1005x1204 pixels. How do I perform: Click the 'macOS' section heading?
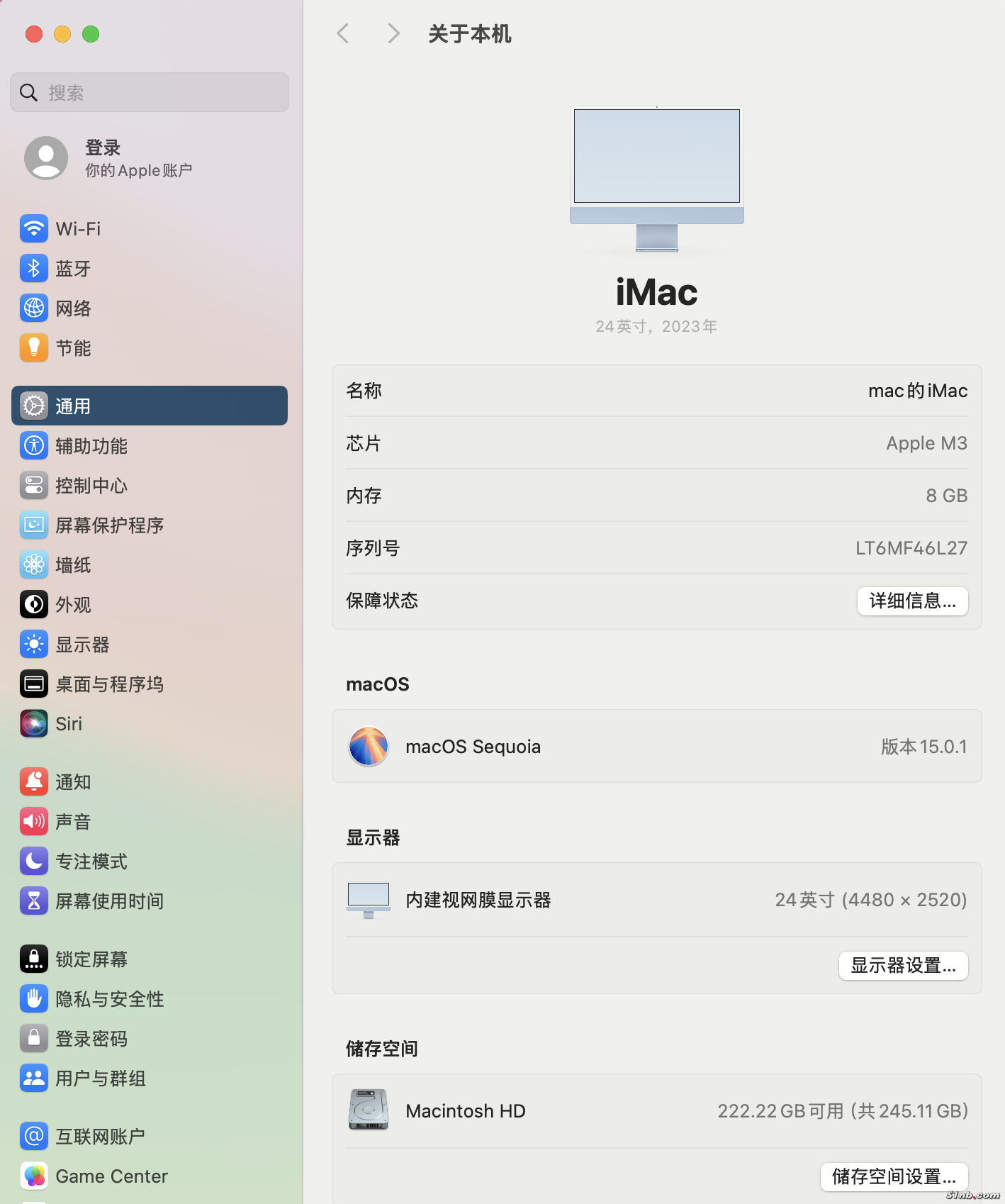[x=378, y=684]
